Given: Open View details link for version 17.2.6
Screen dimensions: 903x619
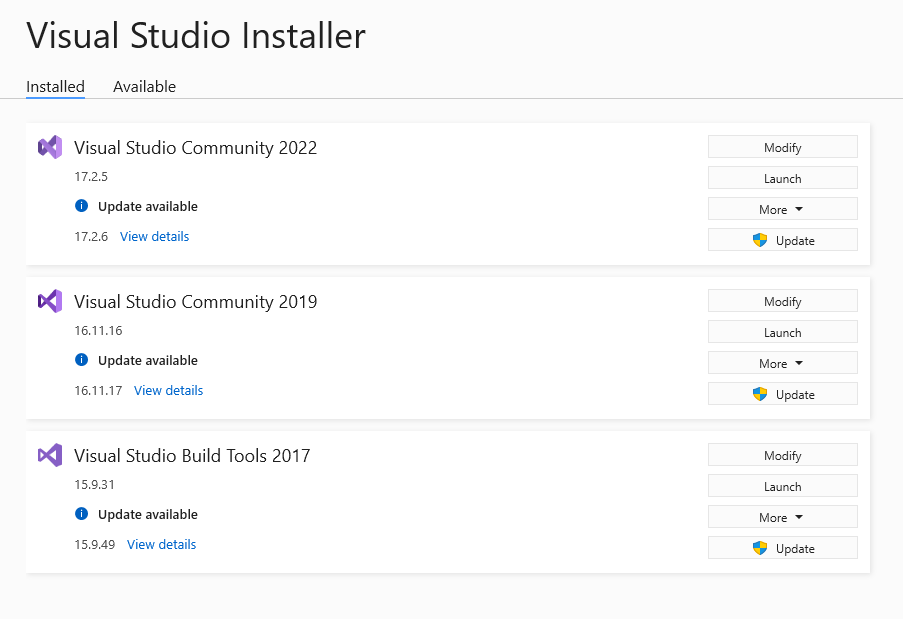Looking at the screenshot, I should point(154,237).
